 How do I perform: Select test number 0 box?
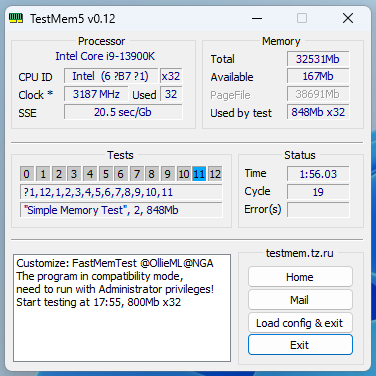tap(26, 174)
